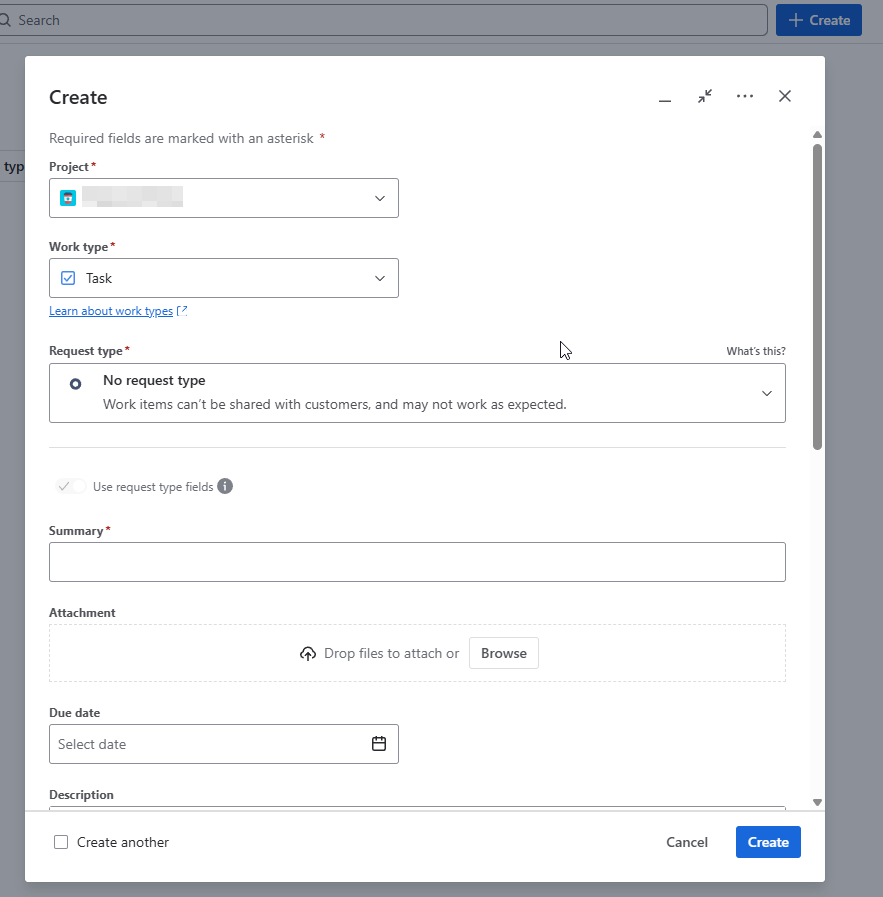Open the dialog options menu (•••)
883x897 pixels.
pyautogui.click(x=745, y=96)
